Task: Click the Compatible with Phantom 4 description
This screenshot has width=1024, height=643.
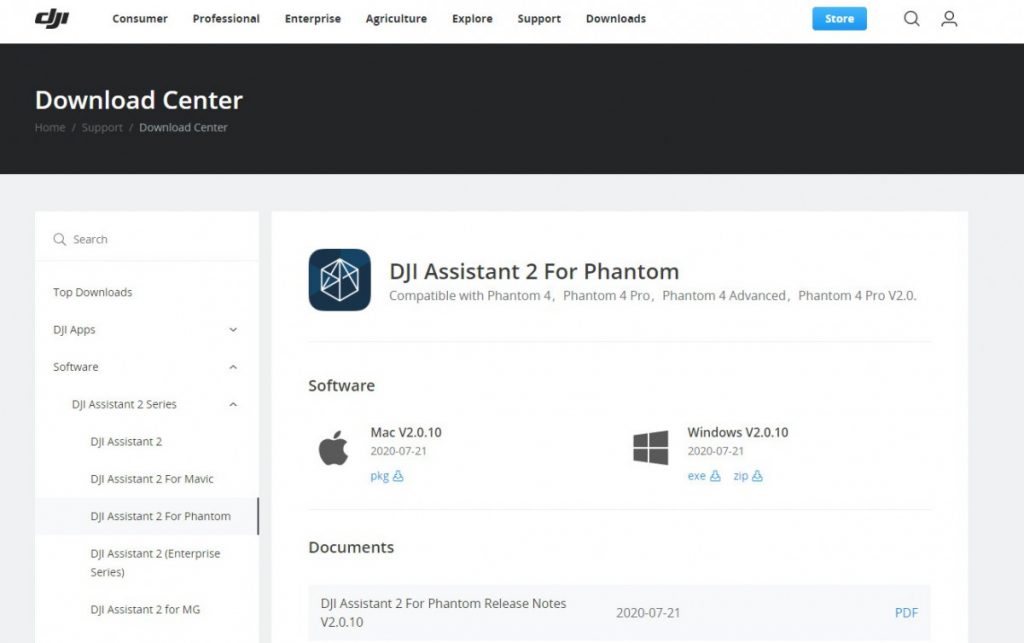Action: click(652, 296)
